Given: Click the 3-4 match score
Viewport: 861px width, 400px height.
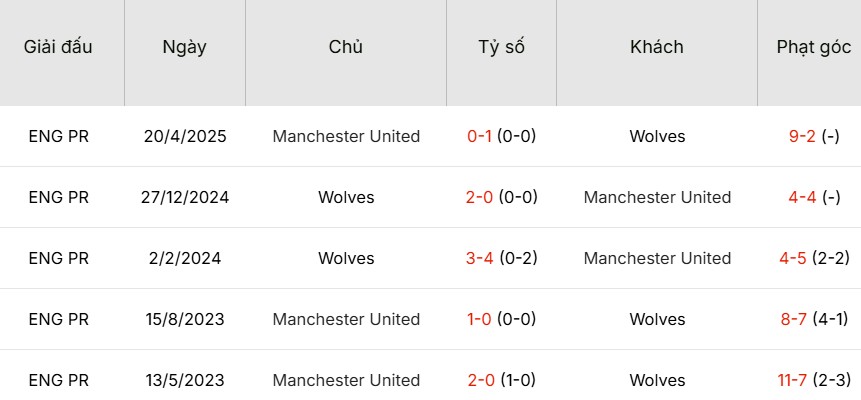Looking at the screenshot, I should click(x=481, y=258).
